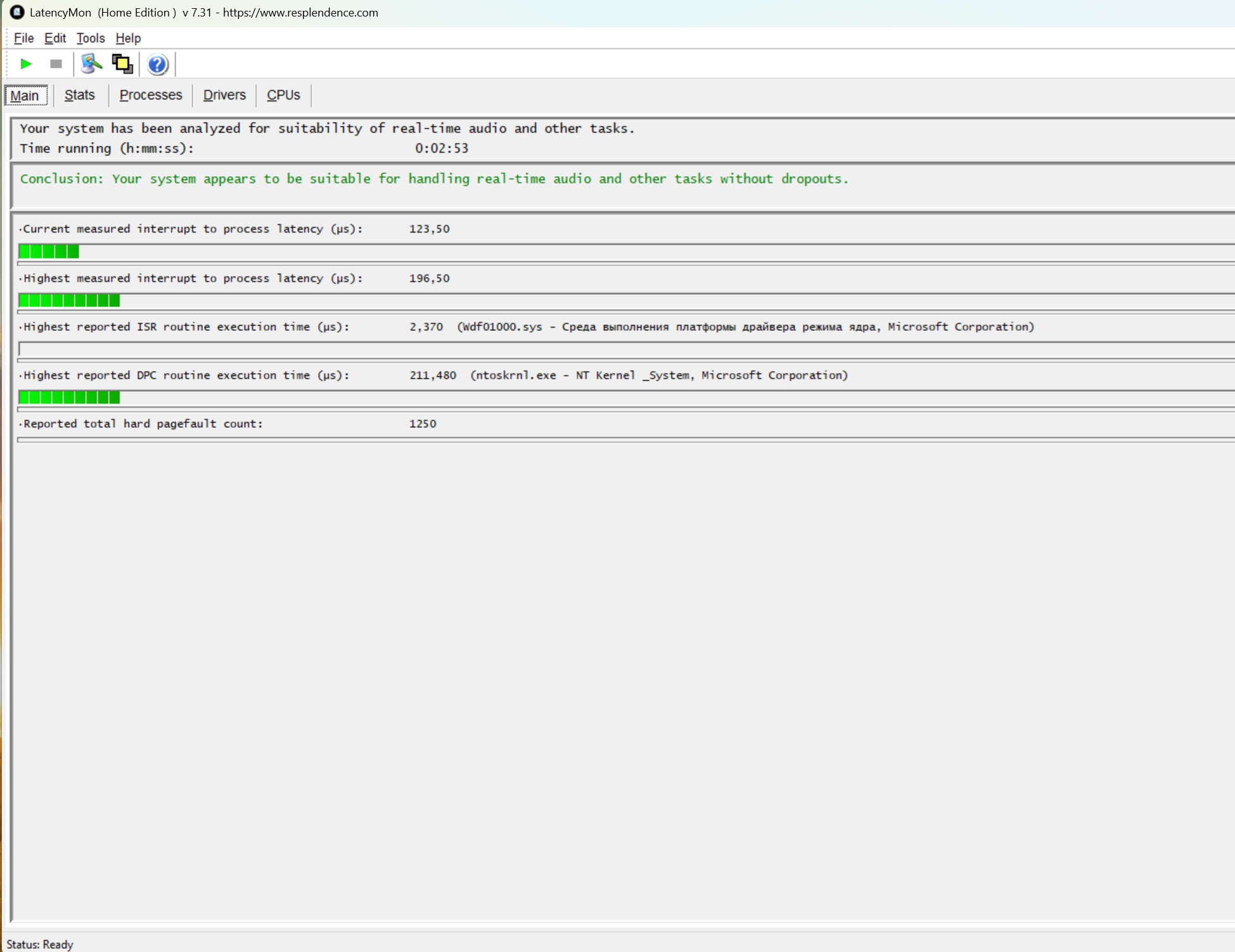
Task: Open the options icon with monitor and pencil
Action: 91,64
